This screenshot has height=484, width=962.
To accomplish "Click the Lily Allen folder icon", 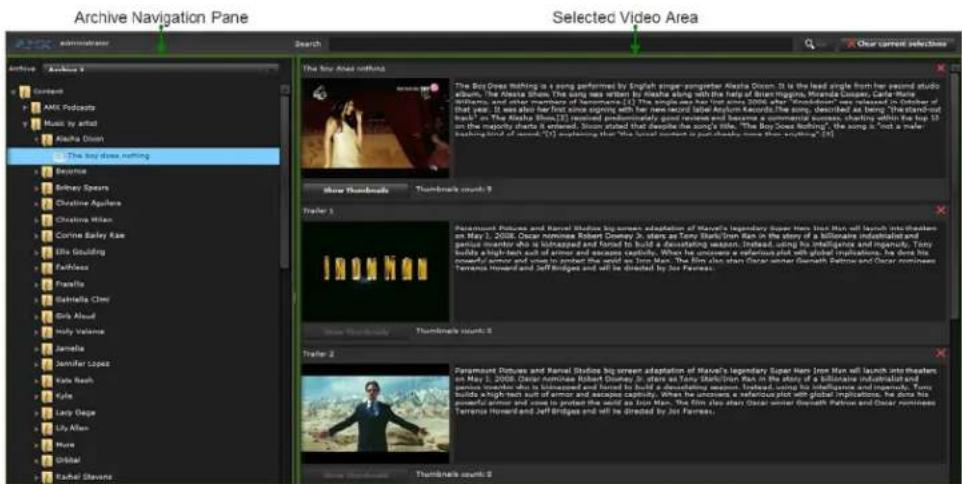I will coord(46,429).
